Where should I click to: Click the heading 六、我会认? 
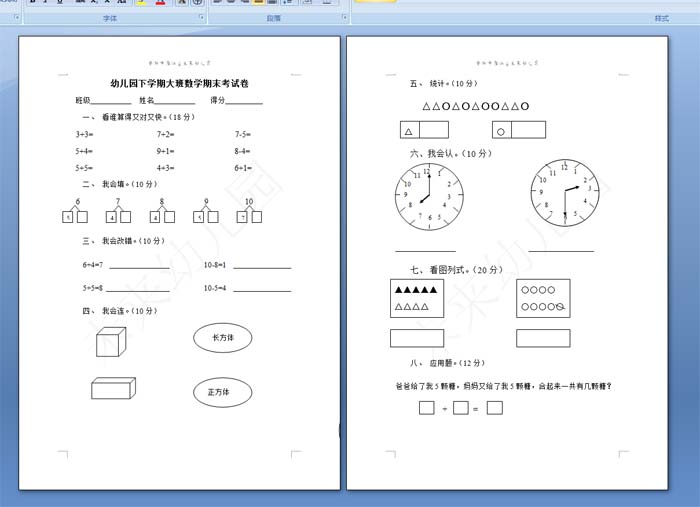tap(451, 154)
